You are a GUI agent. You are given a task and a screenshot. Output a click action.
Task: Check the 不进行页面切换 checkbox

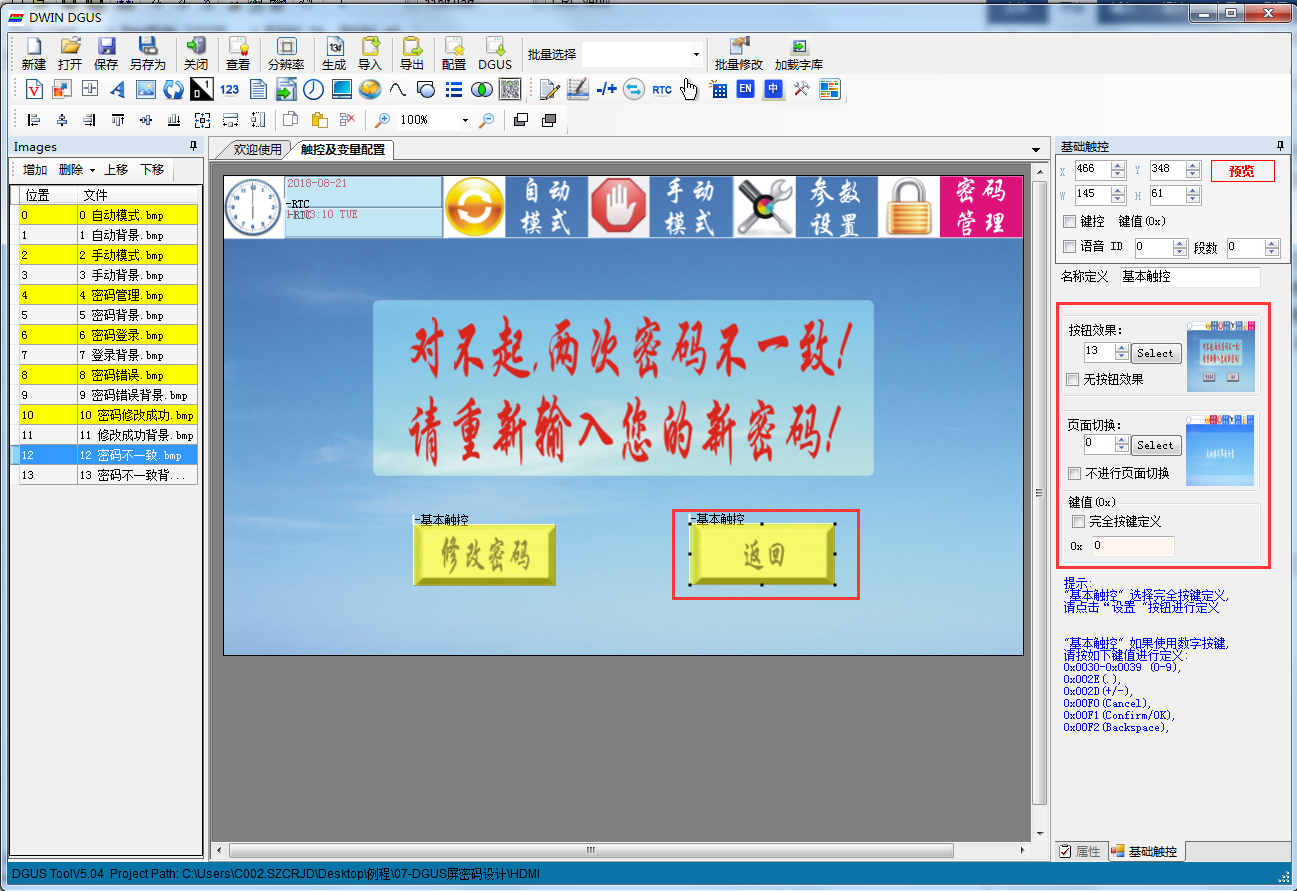(x=1073, y=473)
